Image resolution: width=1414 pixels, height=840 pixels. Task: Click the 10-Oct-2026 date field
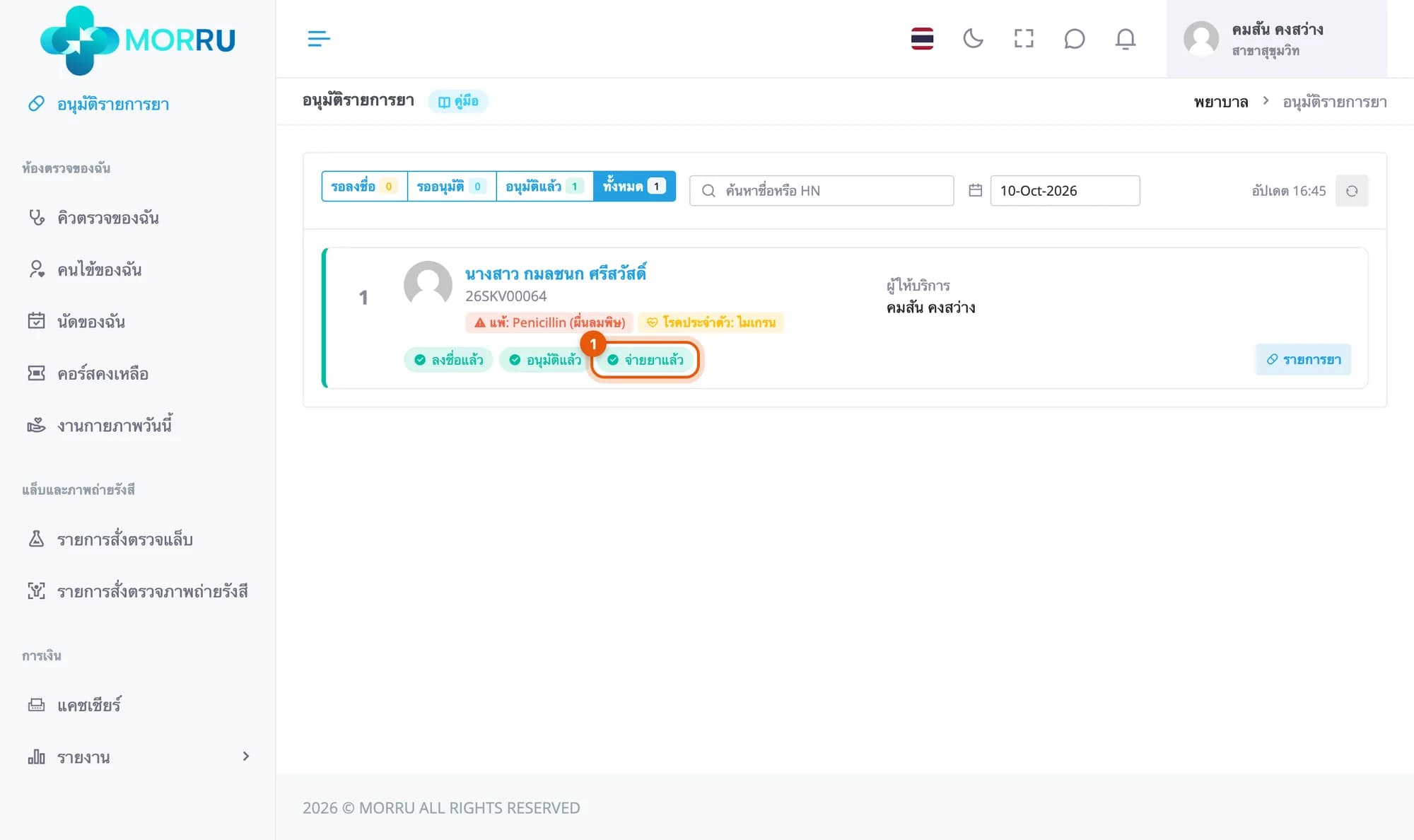1065,191
